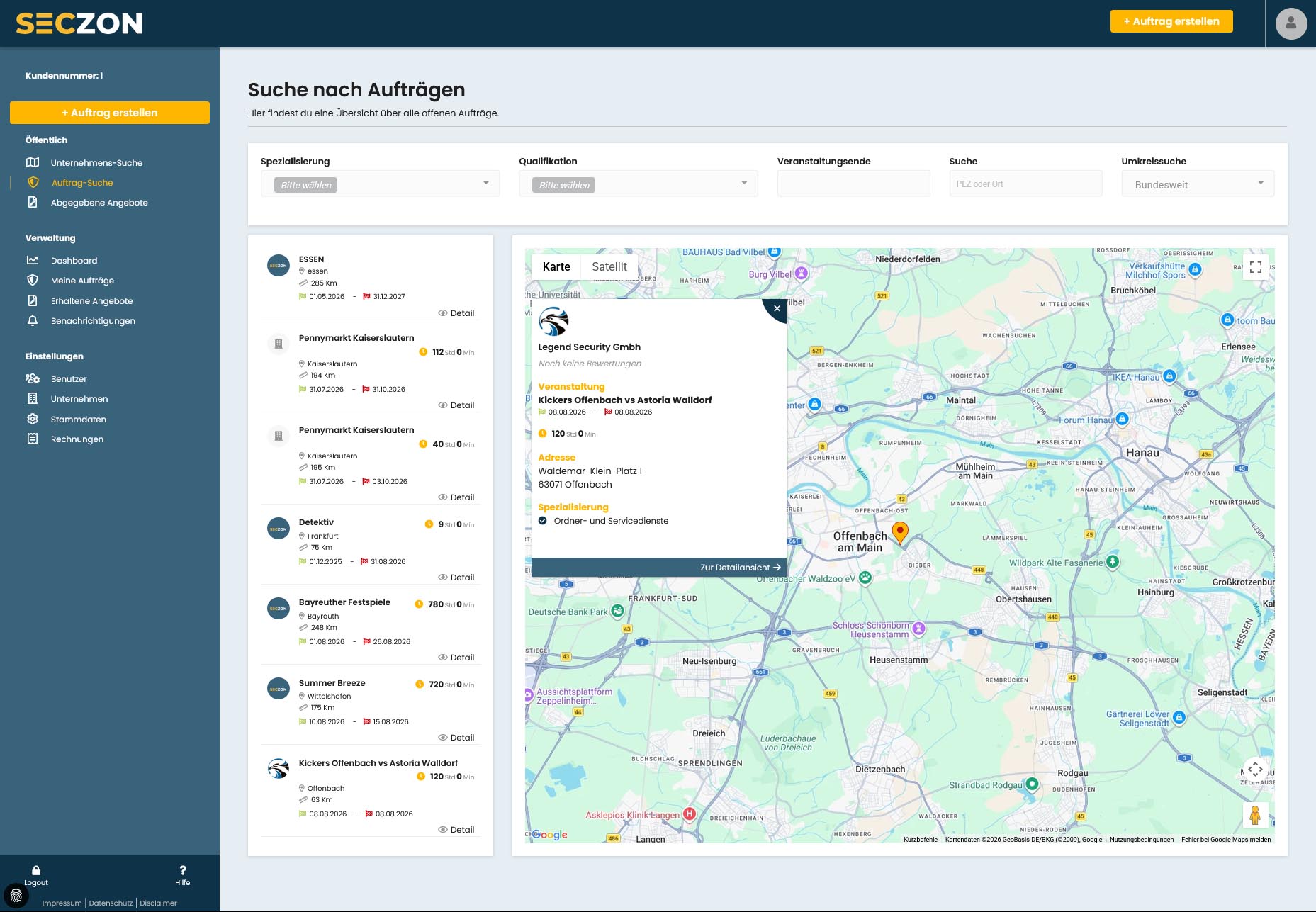View Detail of 40 Std Pennymarkt order

pos(456,497)
